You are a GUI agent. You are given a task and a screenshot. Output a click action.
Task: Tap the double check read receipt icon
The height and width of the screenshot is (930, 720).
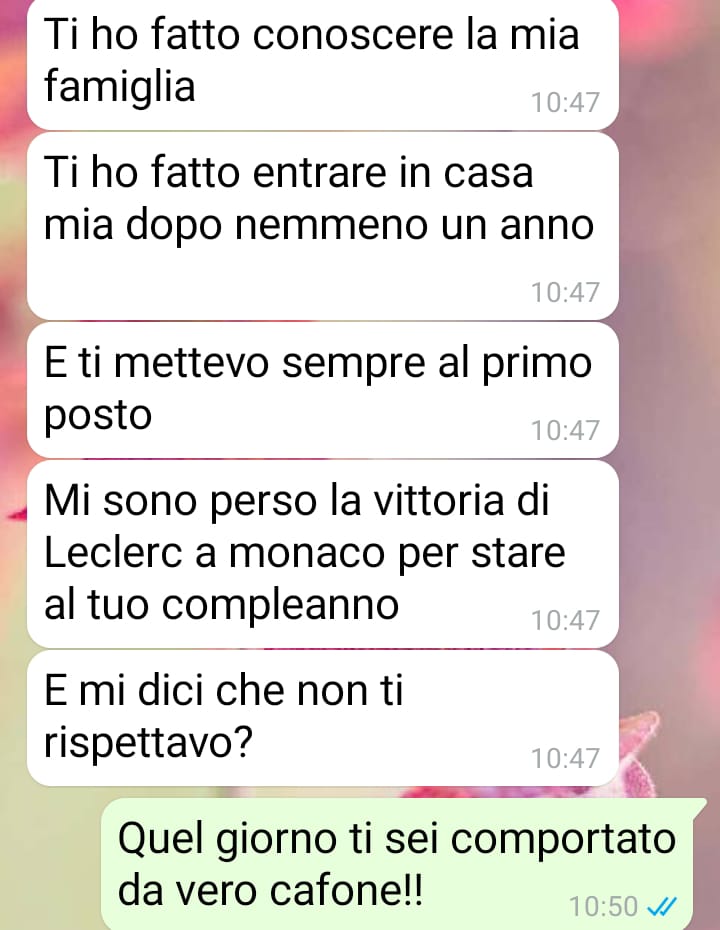[661, 906]
